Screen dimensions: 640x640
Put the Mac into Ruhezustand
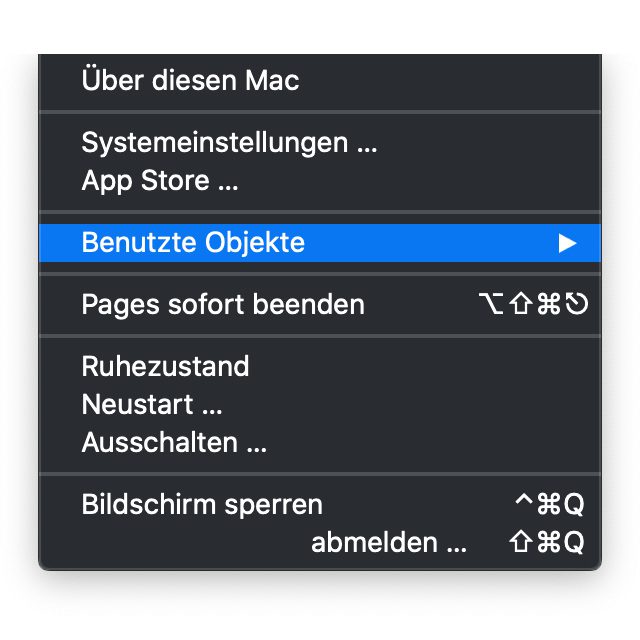tap(165, 366)
